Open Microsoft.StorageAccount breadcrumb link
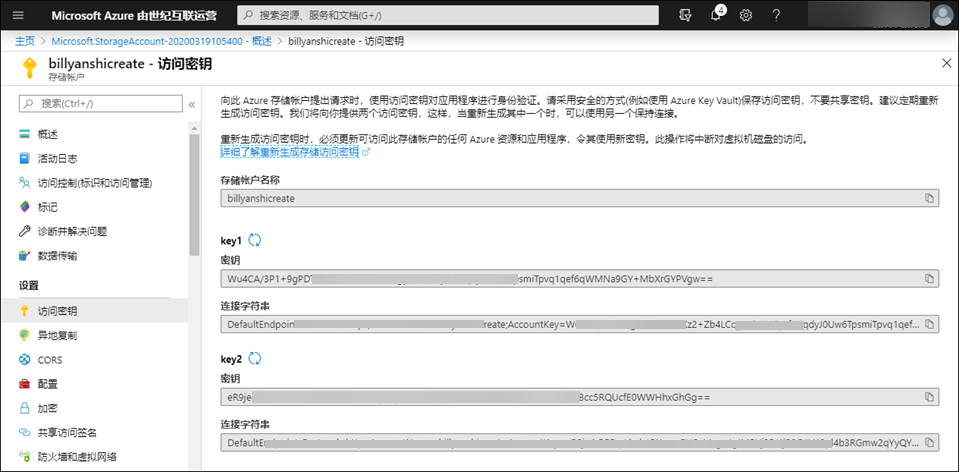The width and height of the screenshot is (960, 472). tap(162, 41)
